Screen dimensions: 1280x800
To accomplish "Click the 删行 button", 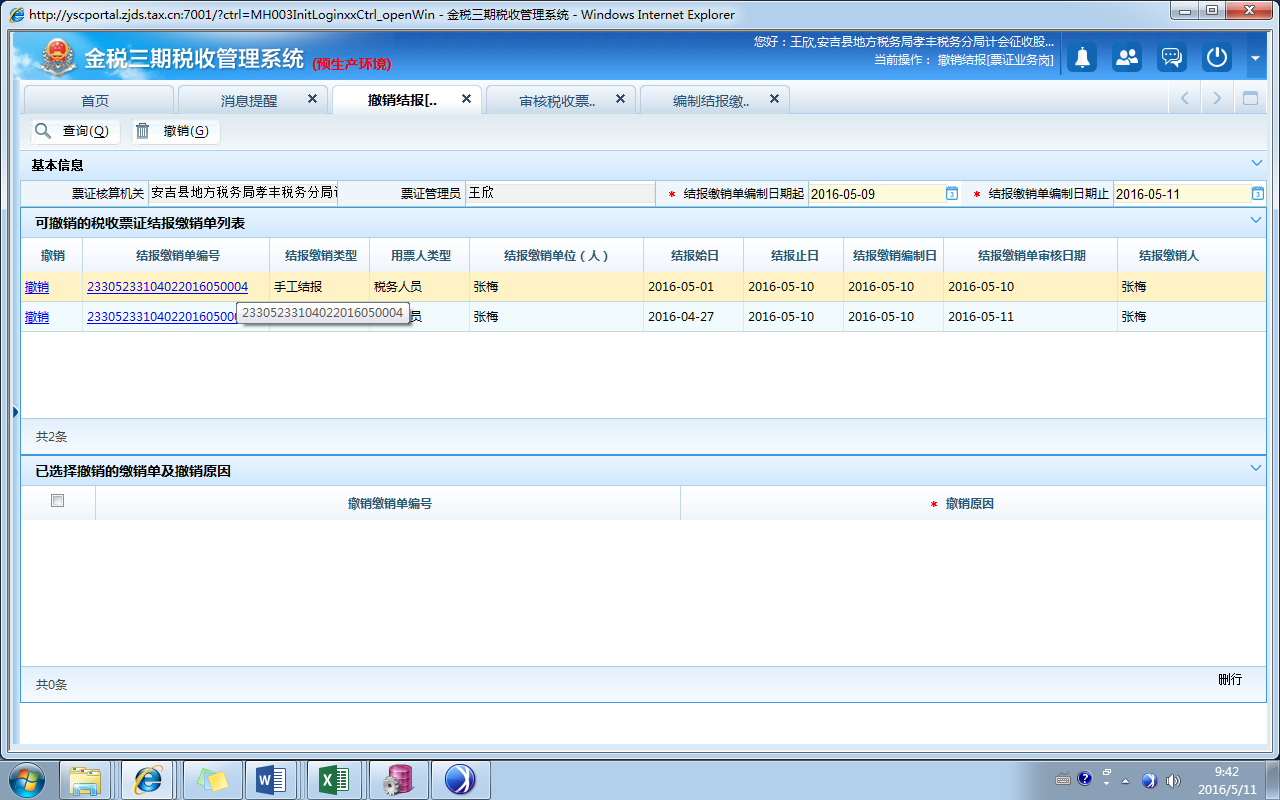I will (1230, 680).
